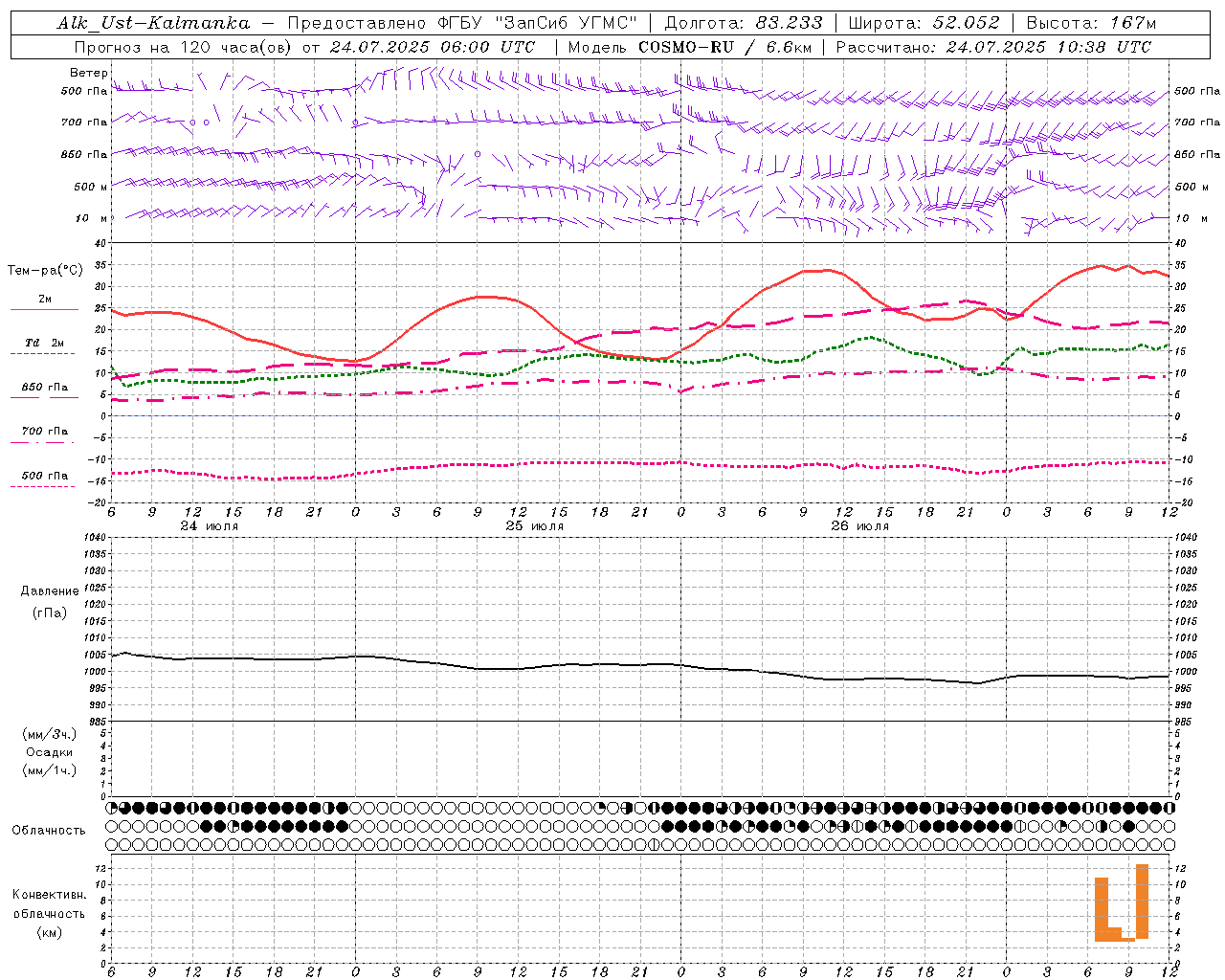Click the Td 2м dew point legend entry

(45, 343)
